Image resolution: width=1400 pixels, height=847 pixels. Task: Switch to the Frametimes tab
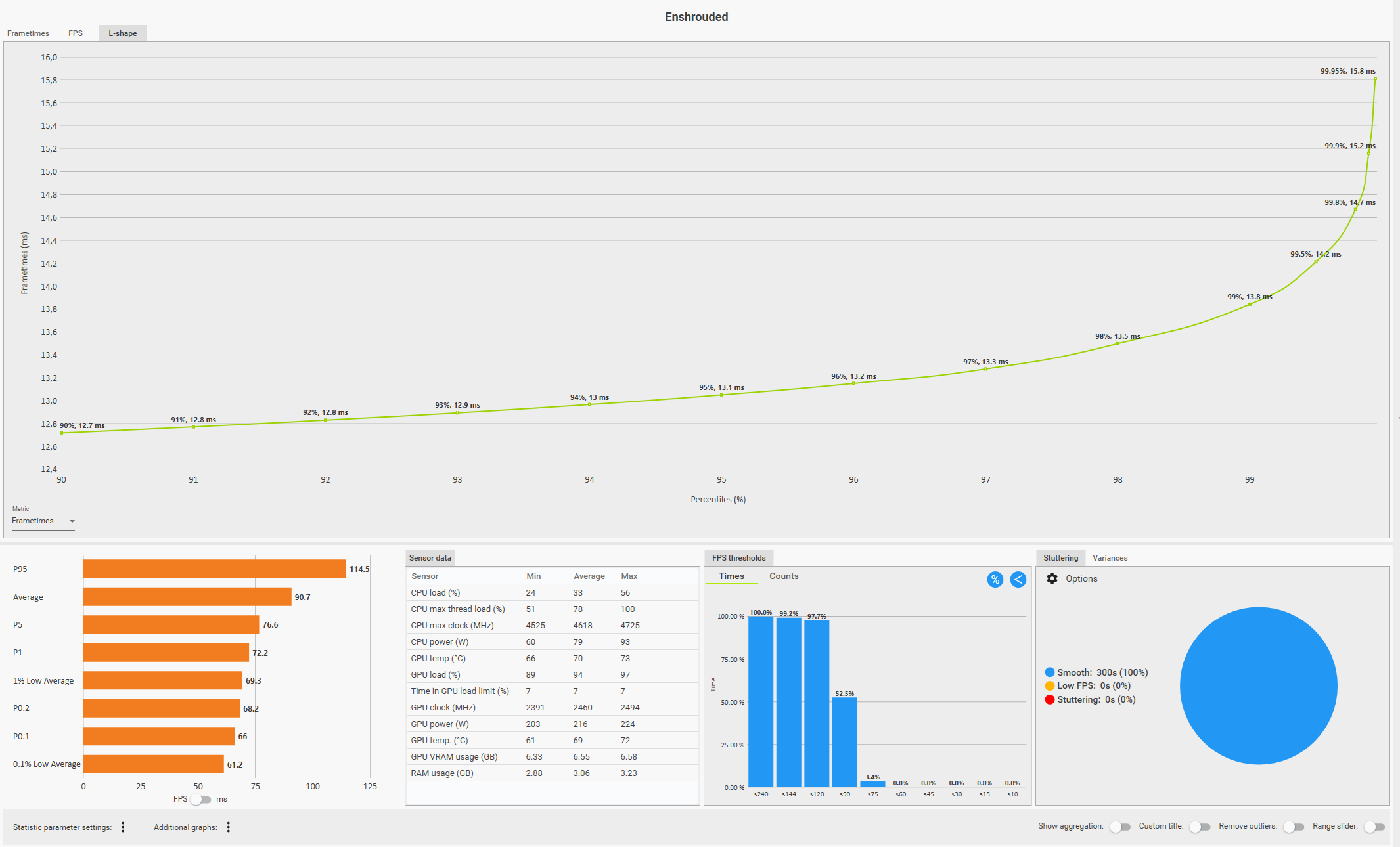pyautogui.click(x=28, y=33)
